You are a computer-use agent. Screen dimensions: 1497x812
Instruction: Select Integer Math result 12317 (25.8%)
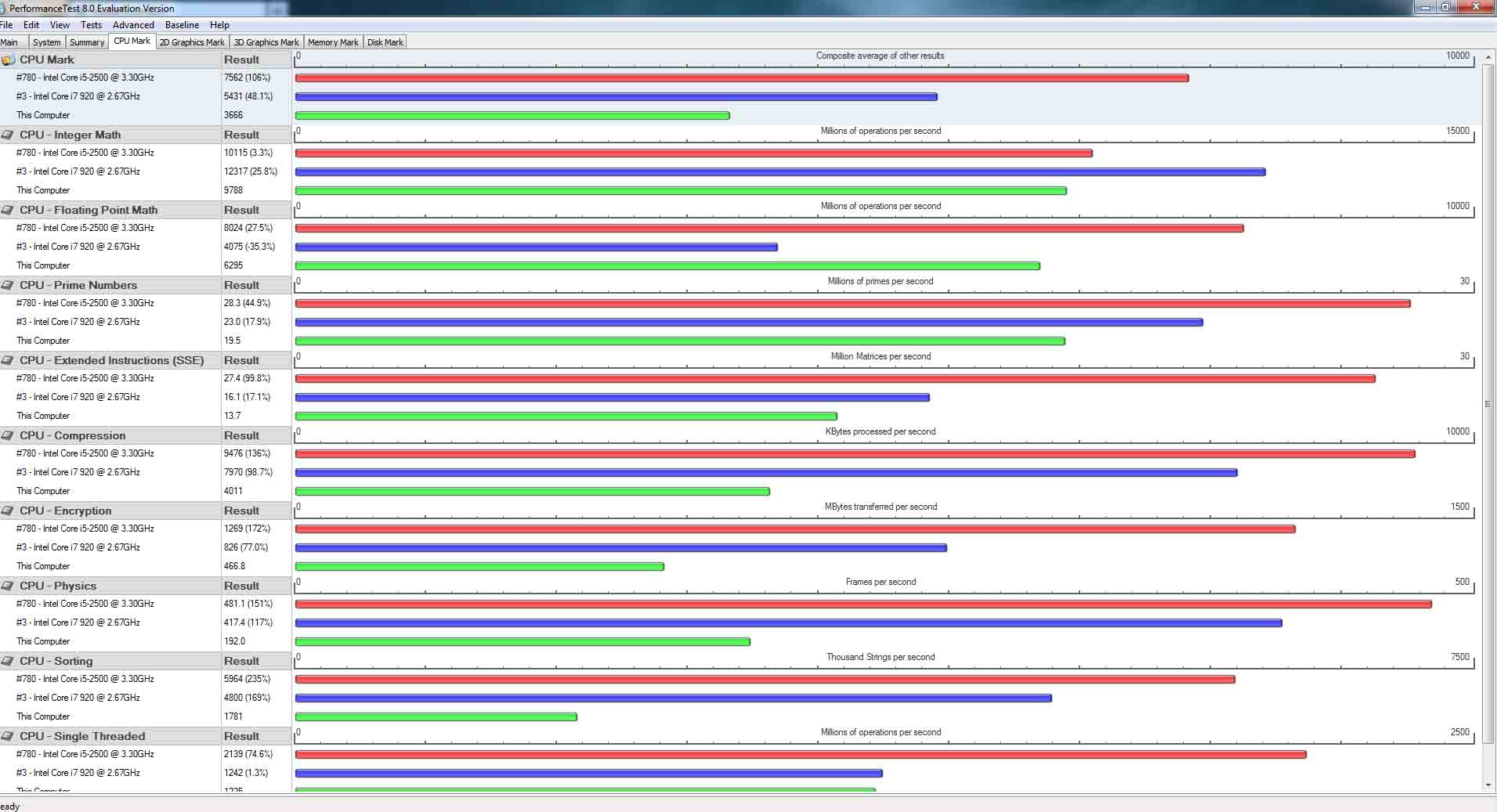[251, 171]
